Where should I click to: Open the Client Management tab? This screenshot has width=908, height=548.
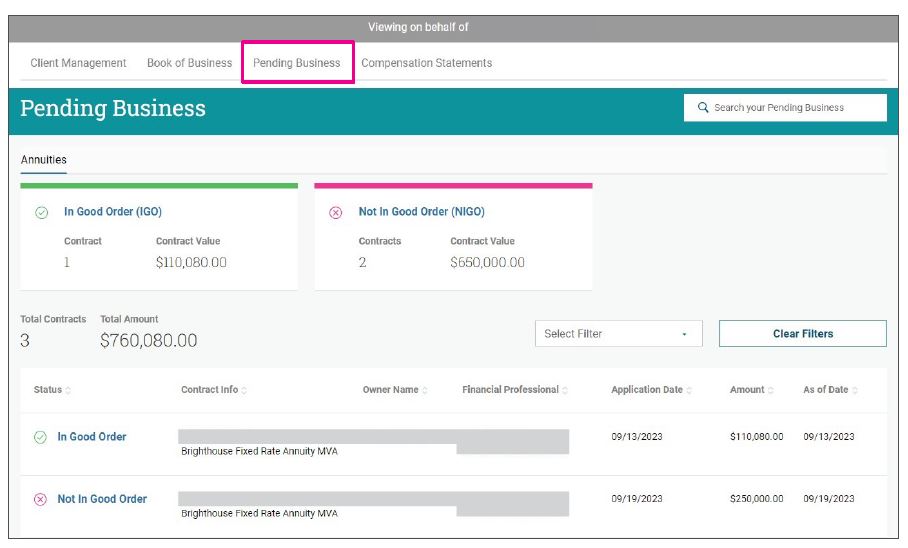click(78, 63)
